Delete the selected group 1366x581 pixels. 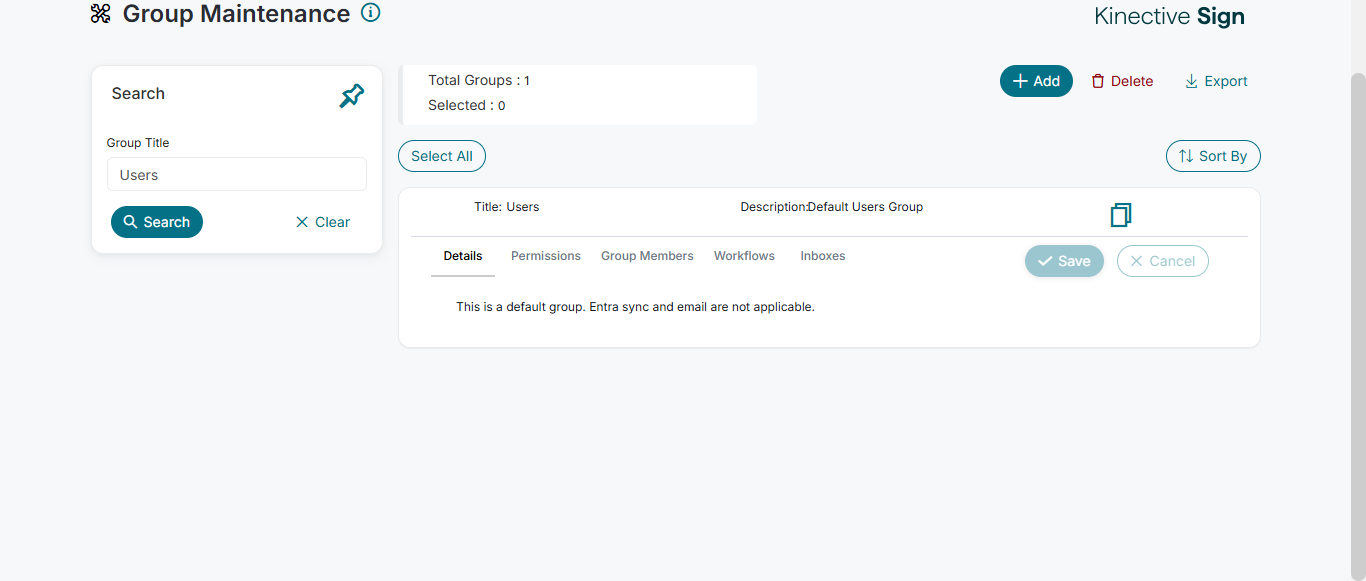click(x=1122, y=81)
